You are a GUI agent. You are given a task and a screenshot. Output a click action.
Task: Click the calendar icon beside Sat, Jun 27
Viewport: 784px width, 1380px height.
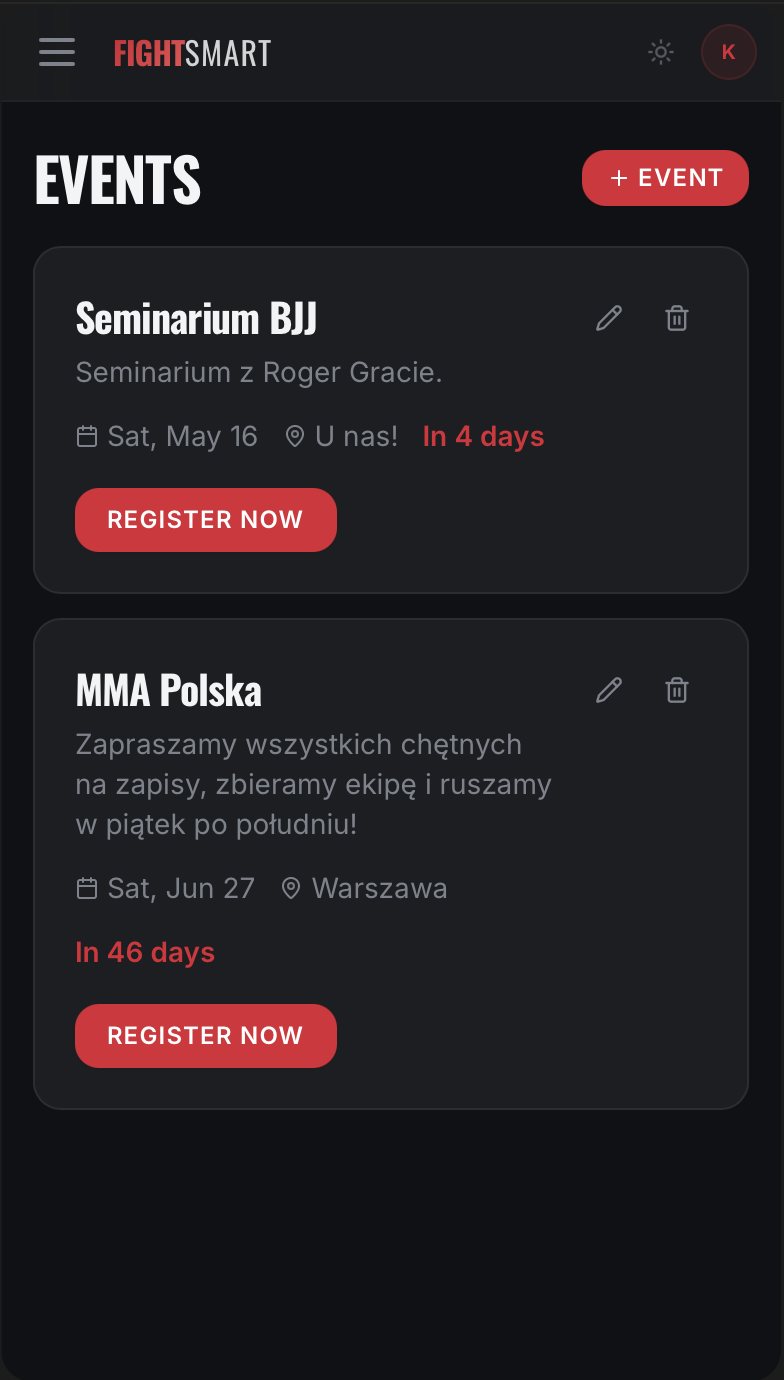(87, 888)
